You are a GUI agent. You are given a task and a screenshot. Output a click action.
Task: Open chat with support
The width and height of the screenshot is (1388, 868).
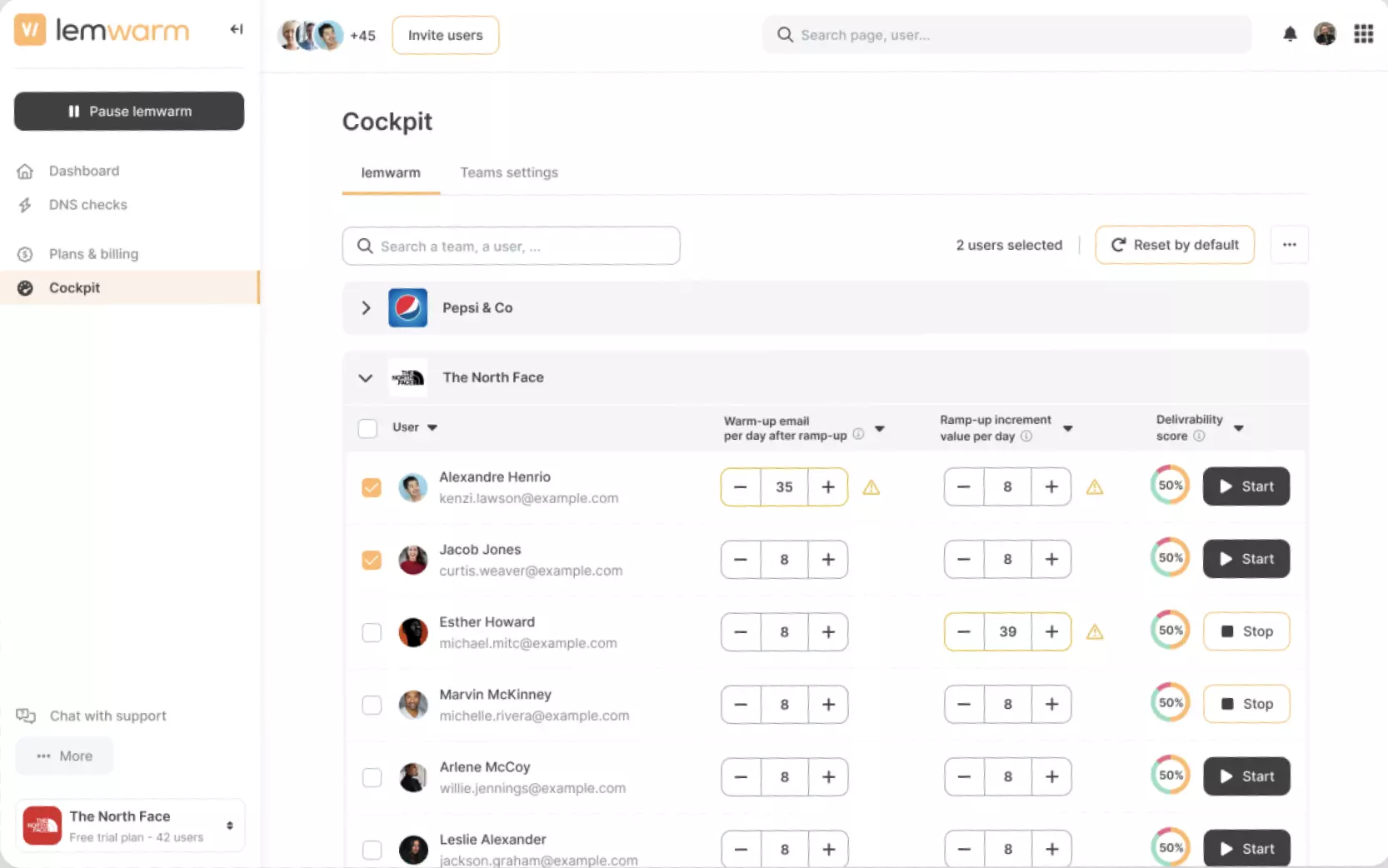click(106, 715)
